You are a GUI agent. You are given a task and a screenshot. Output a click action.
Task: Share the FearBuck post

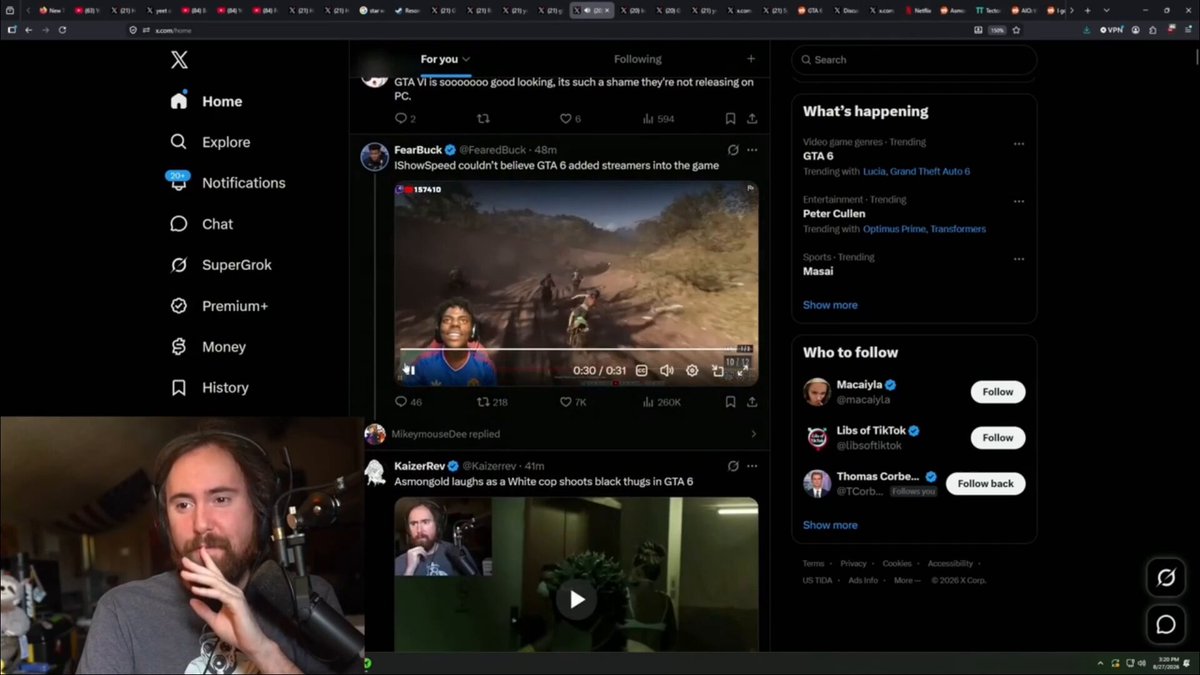pos(752,402)
